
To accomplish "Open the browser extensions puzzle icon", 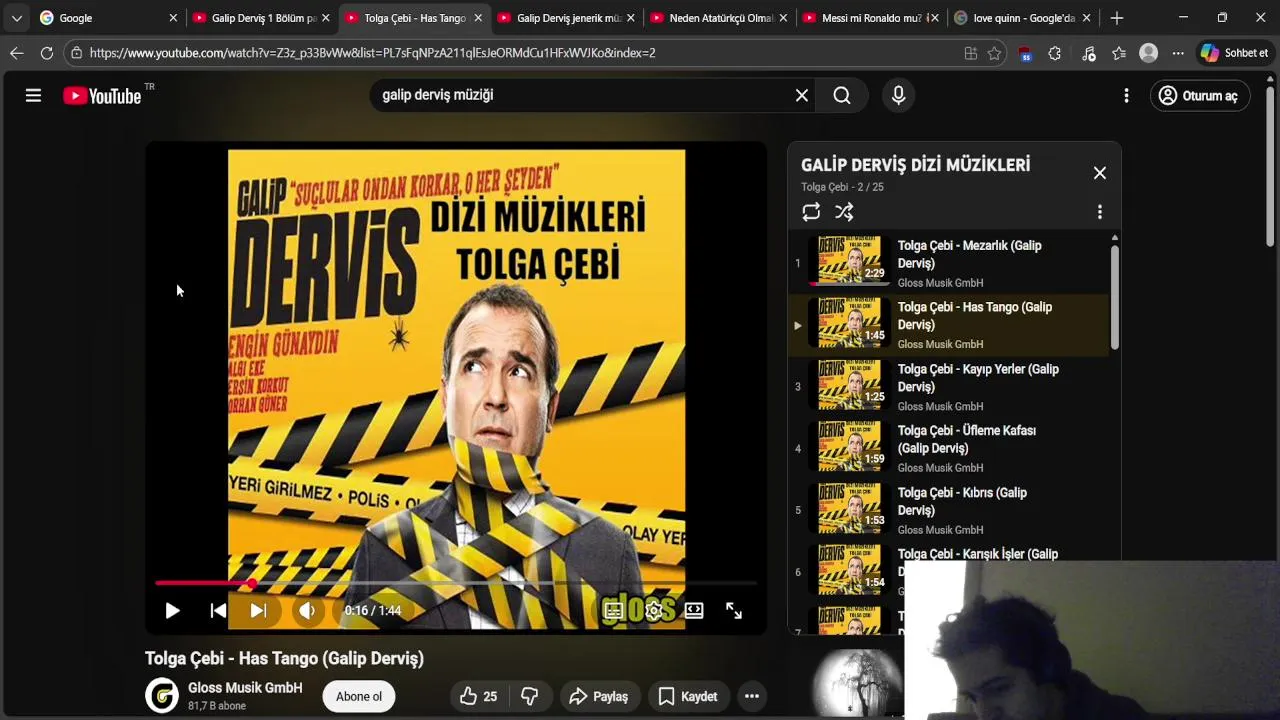I will click(1054, 53).
